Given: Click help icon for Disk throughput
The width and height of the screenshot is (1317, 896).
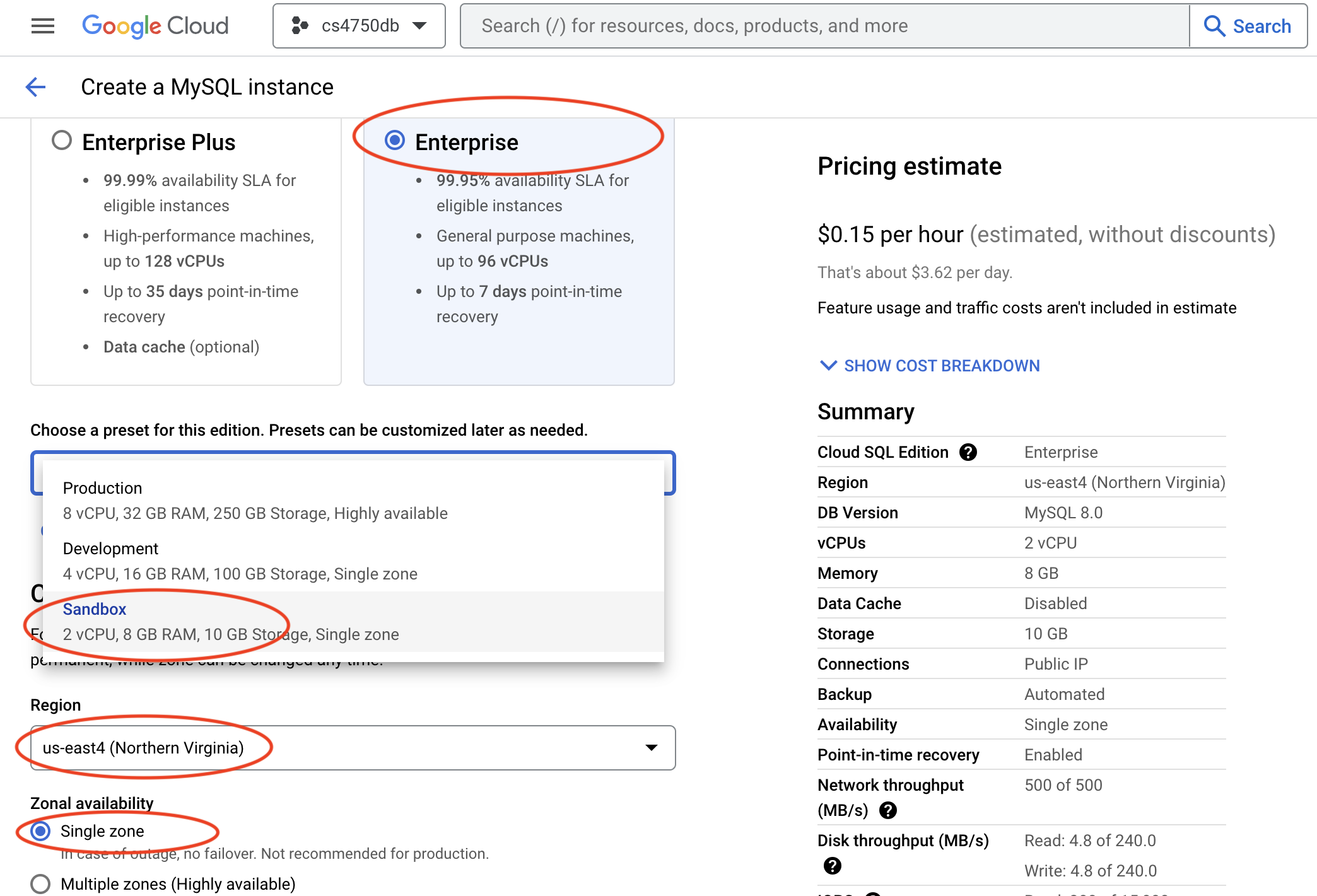Looking at the screenshot, I should click(x=833, y=866).
